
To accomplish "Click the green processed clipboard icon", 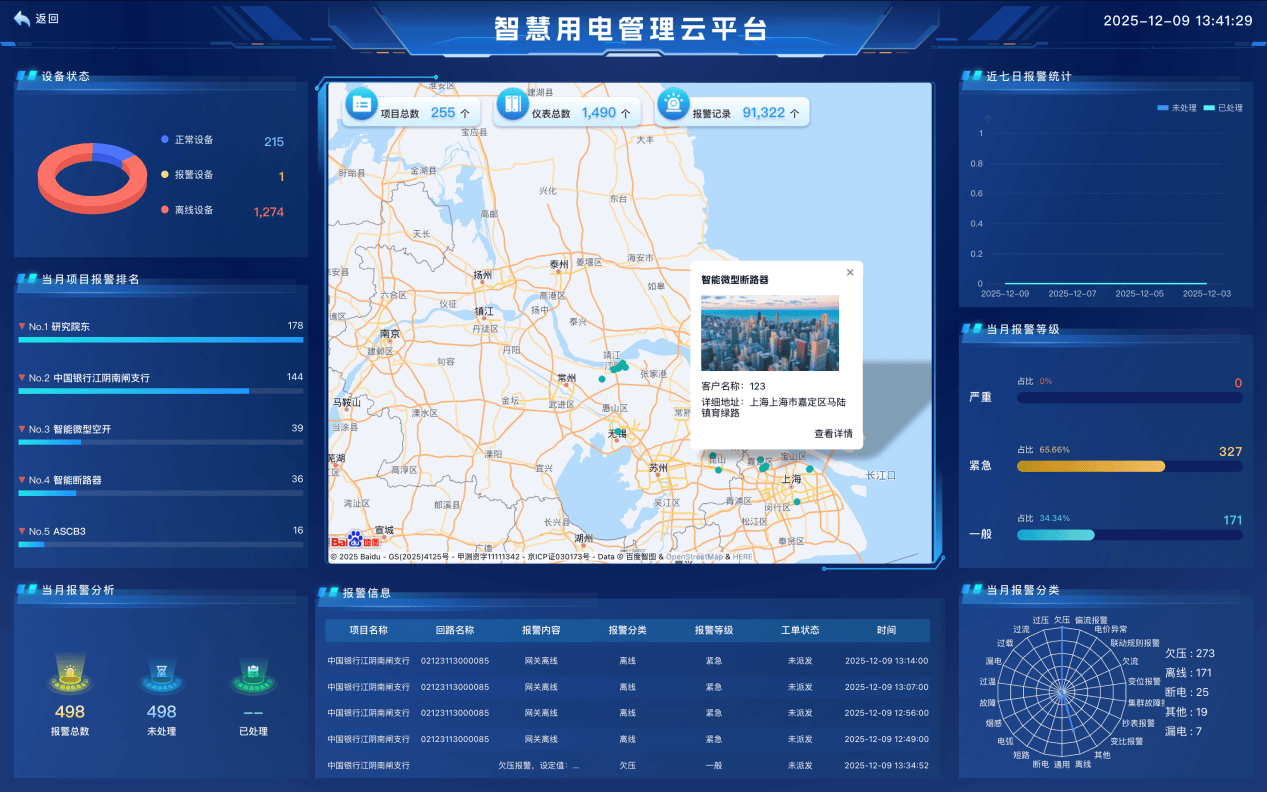I will [252, 677].
